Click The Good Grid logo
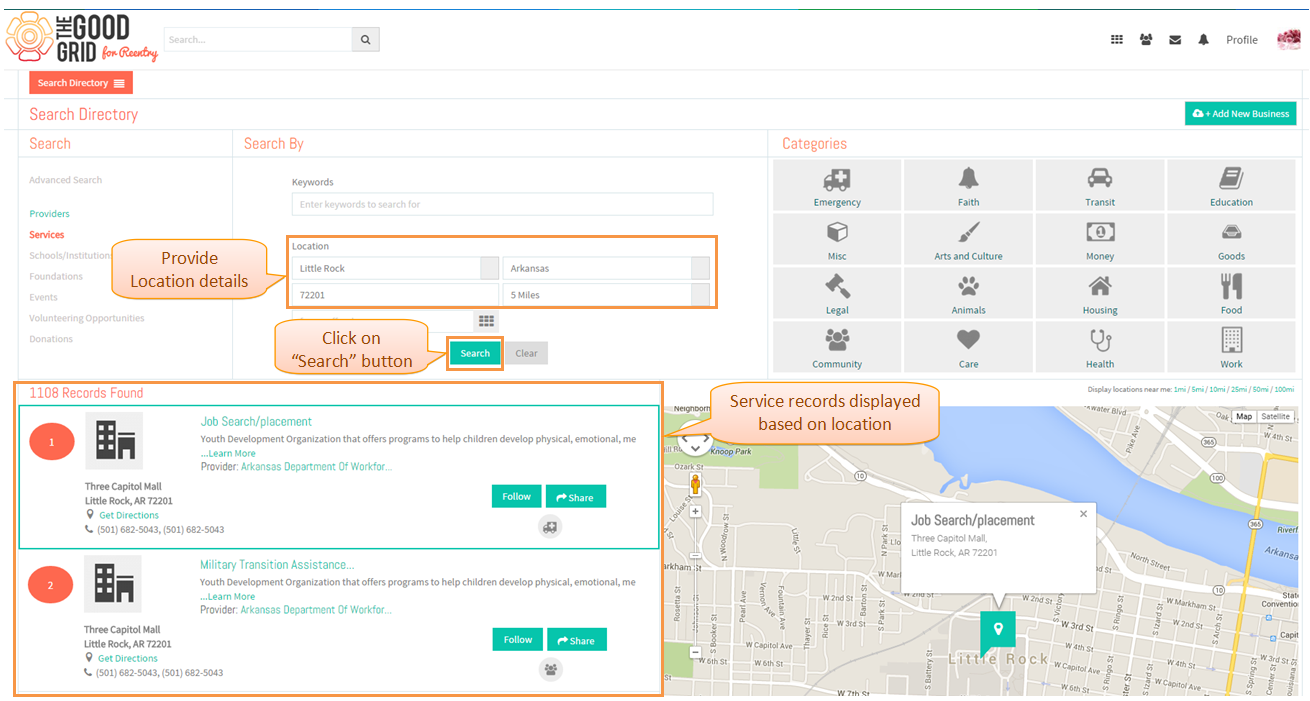The height and width of the screenshot is (701, 1310). tap(82, 40)
